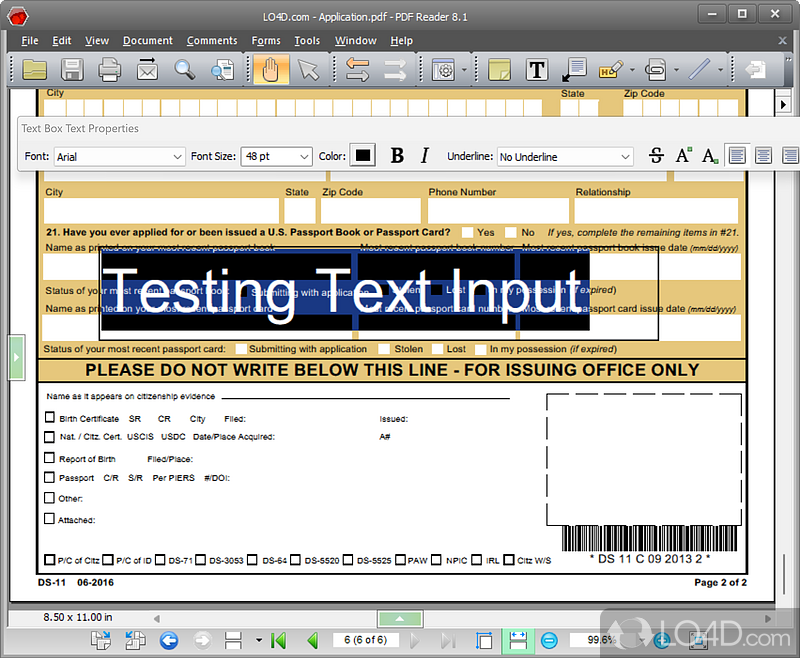The image size is (800, 658).
Task: Click the blue back navigation arrow
Action: [169, 641]
